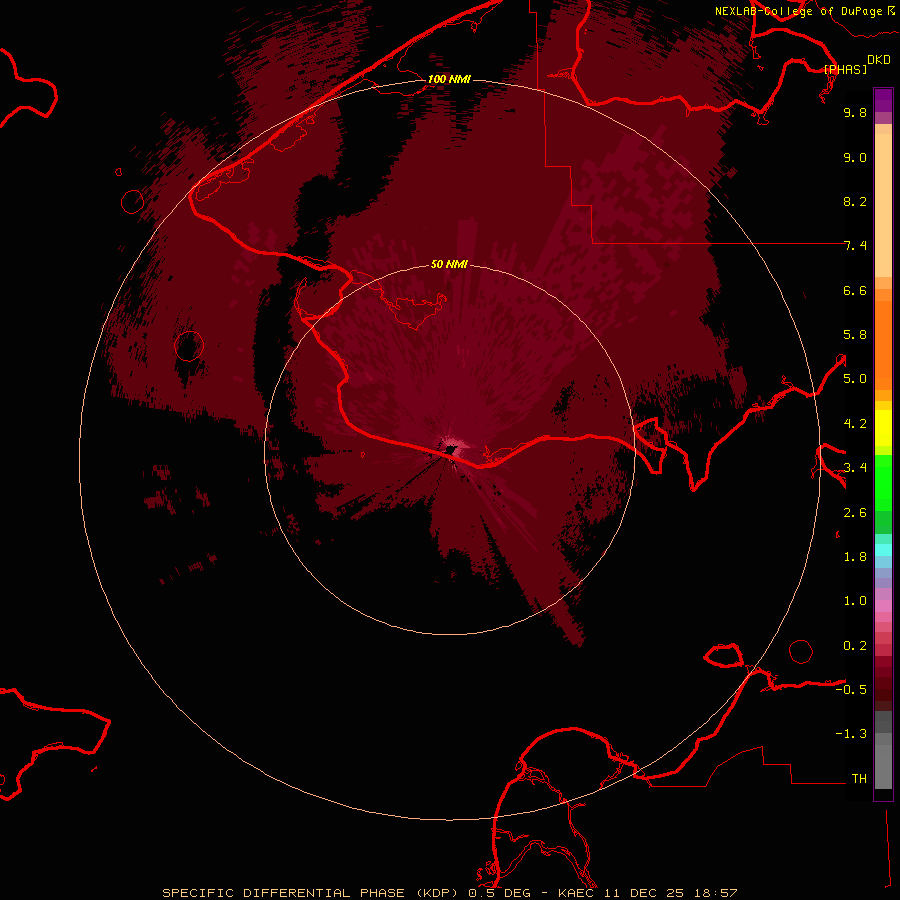Click the 0.2 value on the color scale

[855, 646]
